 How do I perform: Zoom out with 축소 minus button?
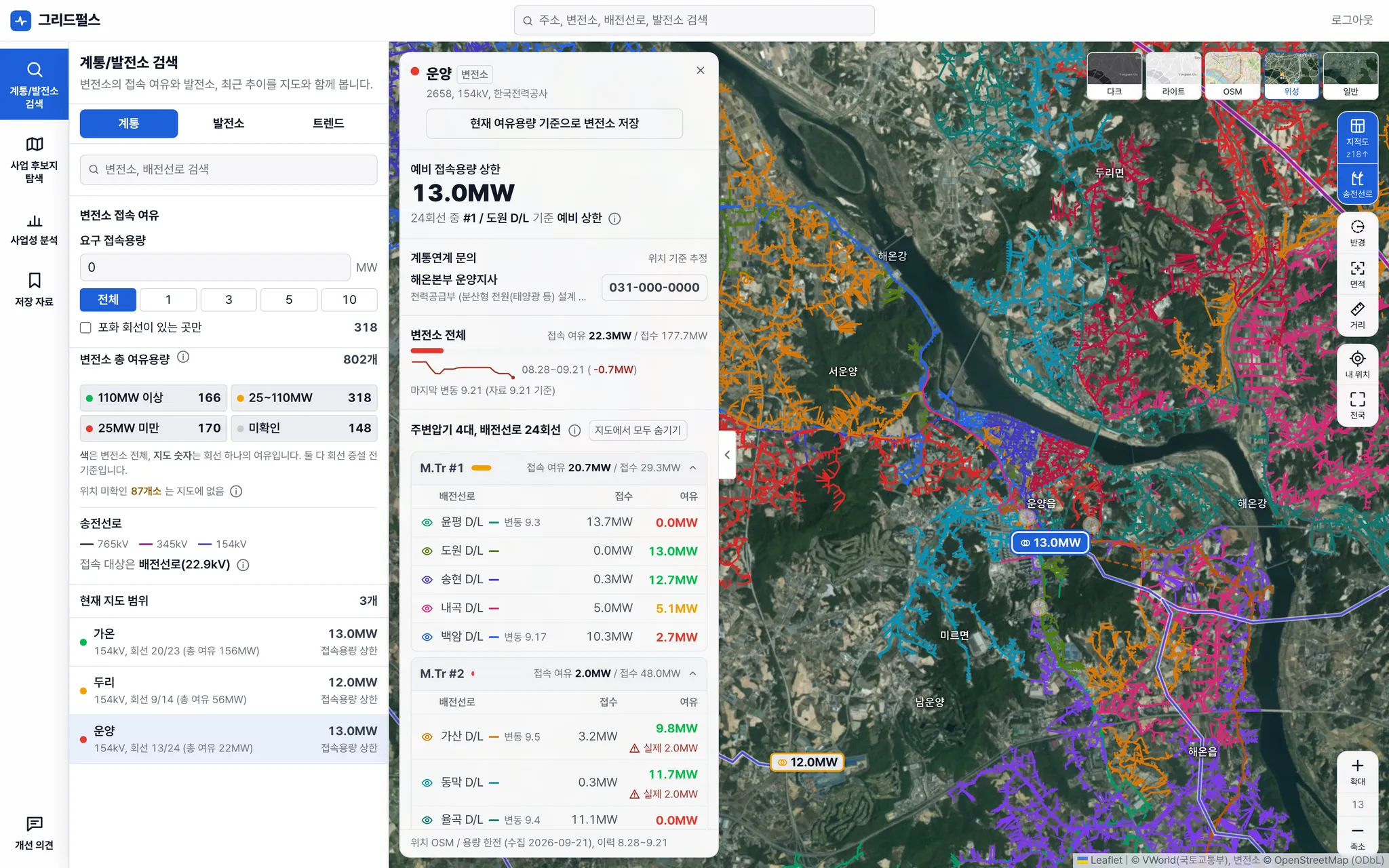(1357, 836)
